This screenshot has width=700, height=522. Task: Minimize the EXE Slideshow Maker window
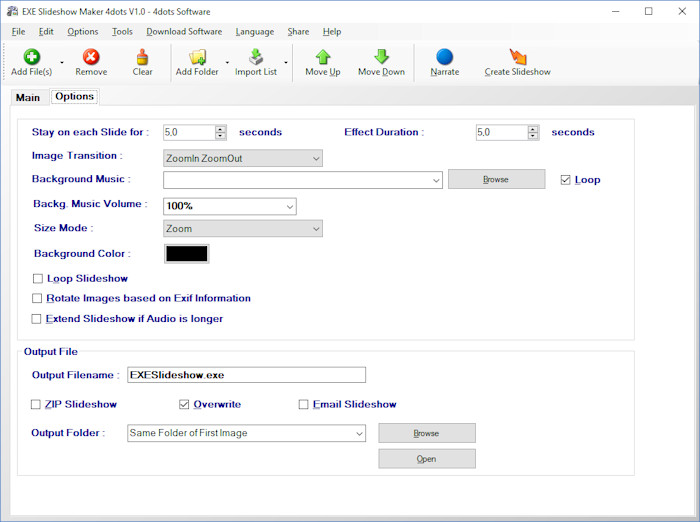click(x=616, y=11)
